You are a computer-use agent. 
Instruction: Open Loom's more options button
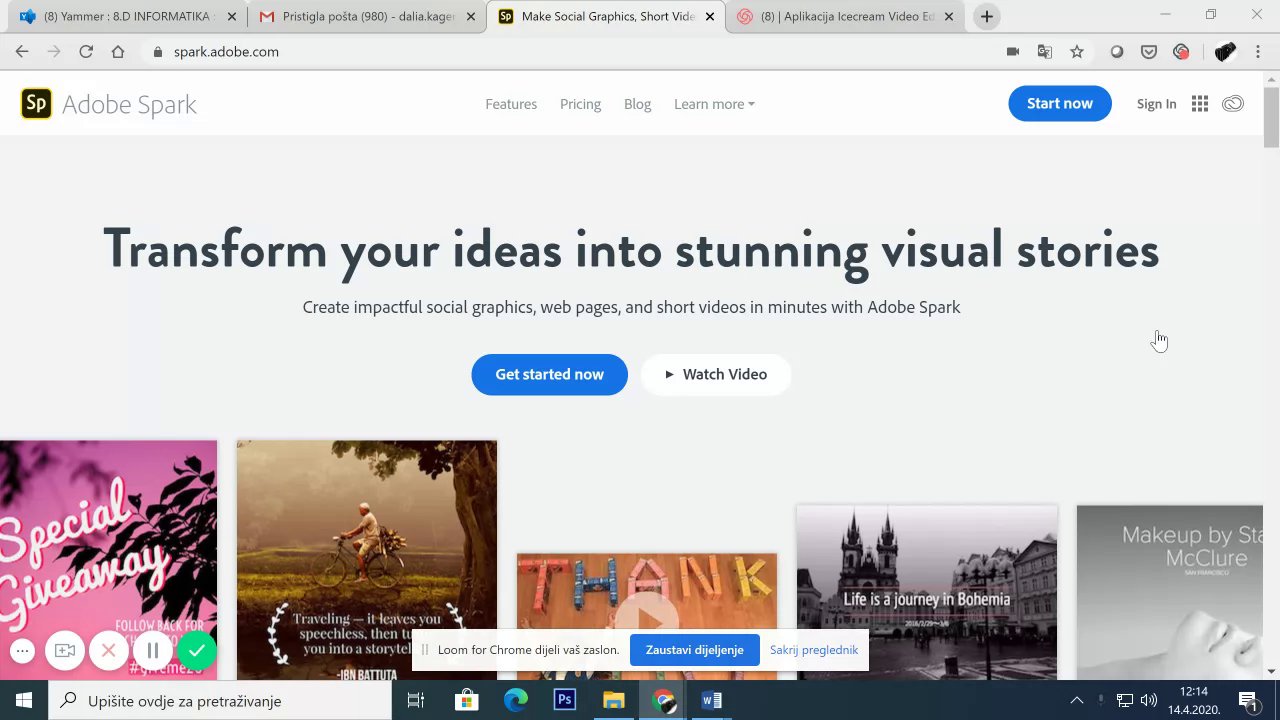pos(22,651)
